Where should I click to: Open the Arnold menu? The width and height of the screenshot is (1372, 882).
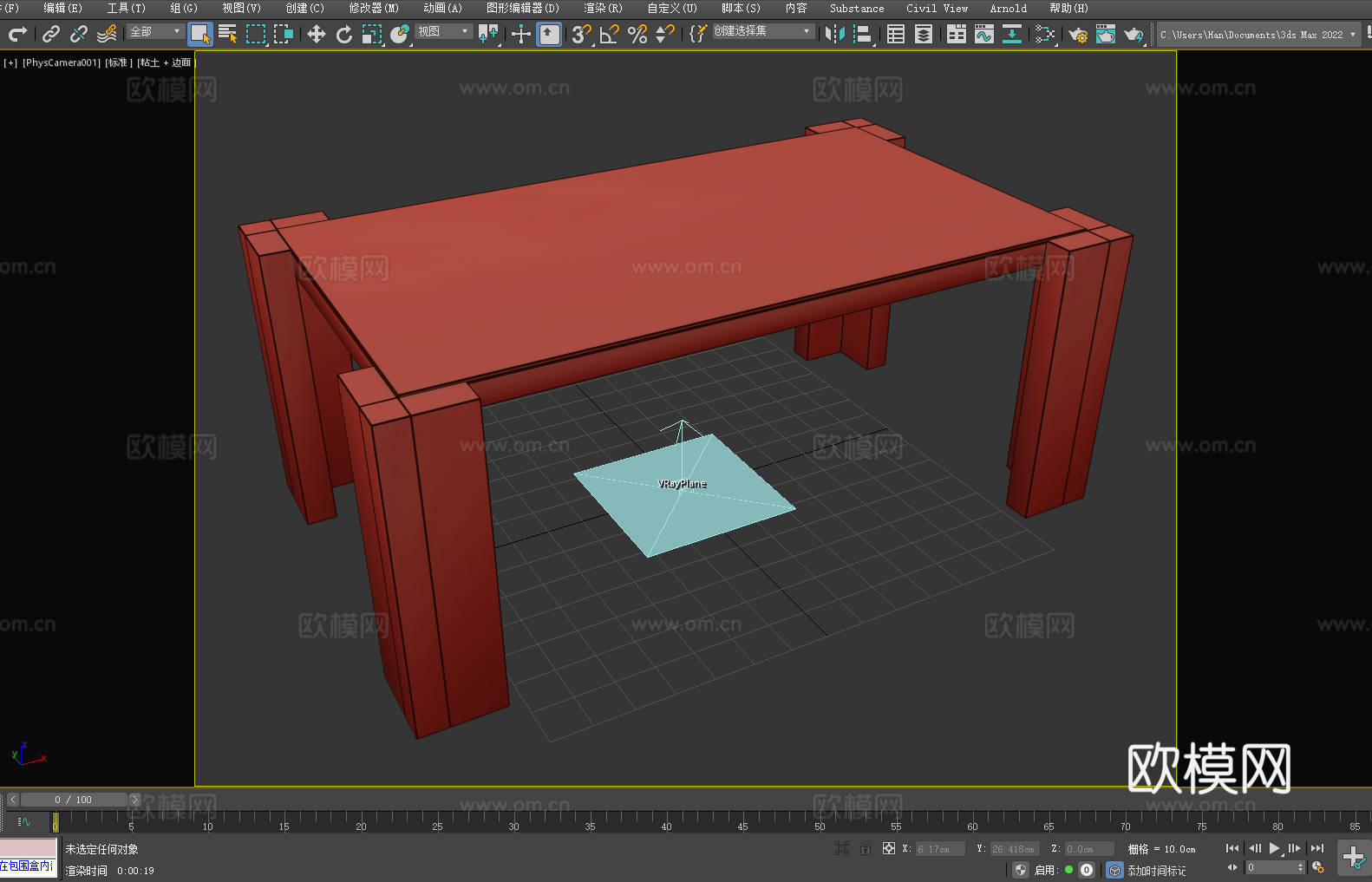tap(1008, 8)
